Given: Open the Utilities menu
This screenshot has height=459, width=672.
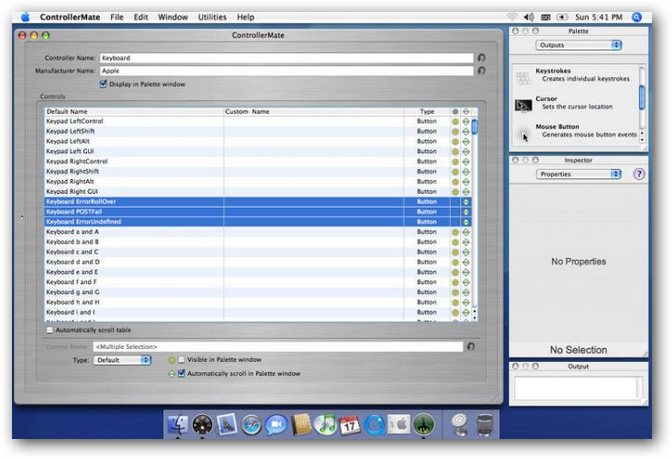Looking at the screenshot, I should [x=212, y=17].
